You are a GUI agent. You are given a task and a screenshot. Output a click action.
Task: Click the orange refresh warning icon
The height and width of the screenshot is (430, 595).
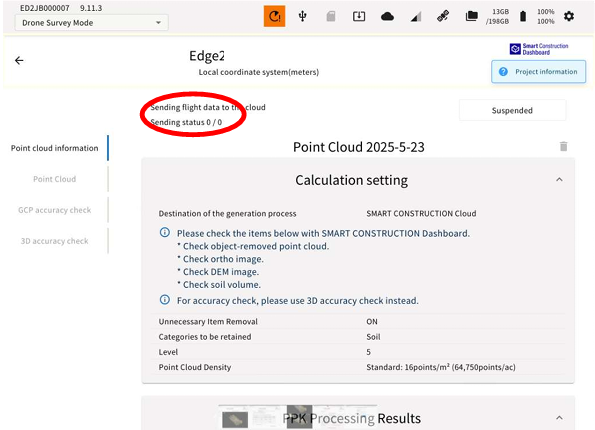274,16
